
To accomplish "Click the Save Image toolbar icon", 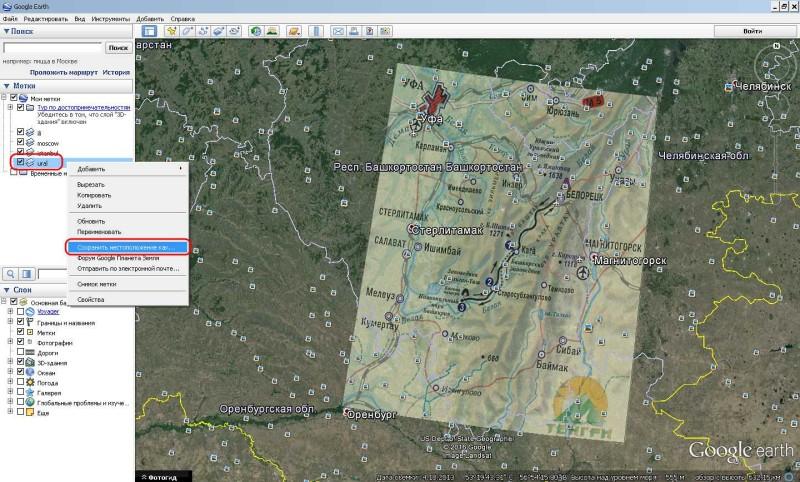I will pos(369,31).
